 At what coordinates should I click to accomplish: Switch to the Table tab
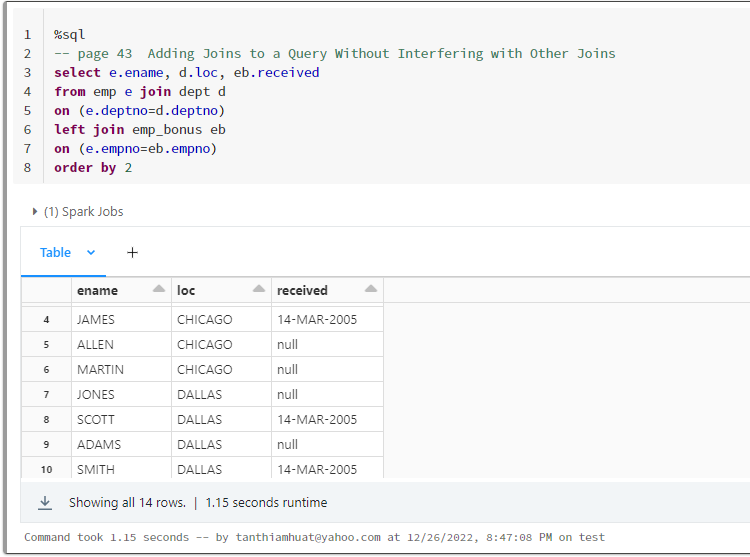coord(56,253)
